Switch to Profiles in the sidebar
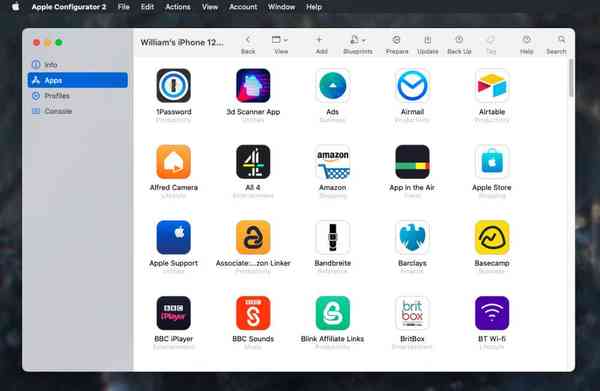Image resolution: width=600 pixels, height=391 pixels. 78,96
